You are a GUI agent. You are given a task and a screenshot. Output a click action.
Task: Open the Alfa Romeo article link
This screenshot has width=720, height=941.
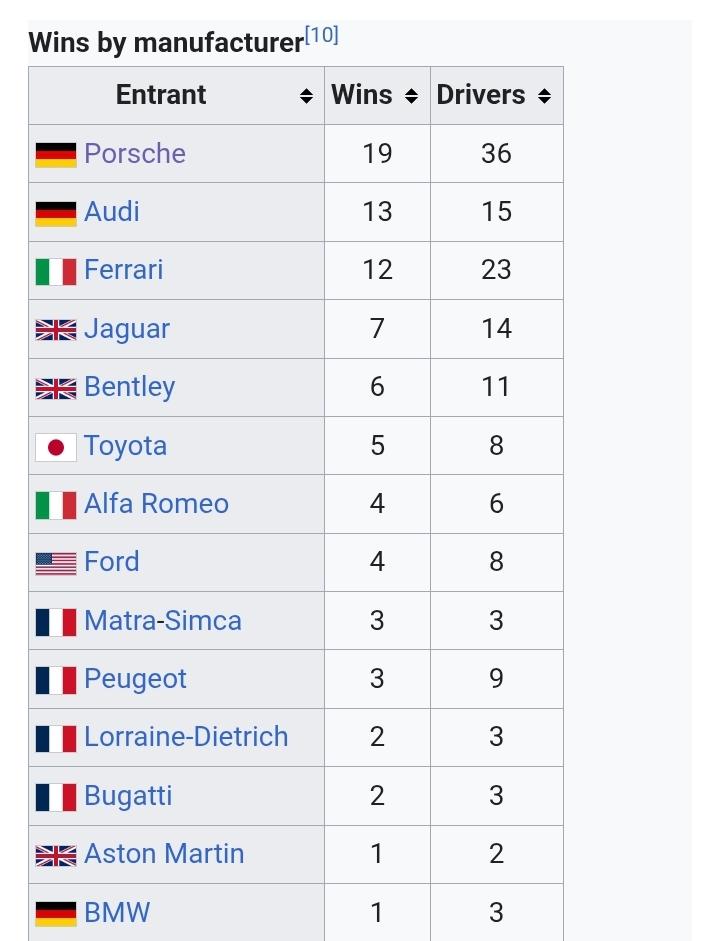pyautogui.click(x=157, y=504)
